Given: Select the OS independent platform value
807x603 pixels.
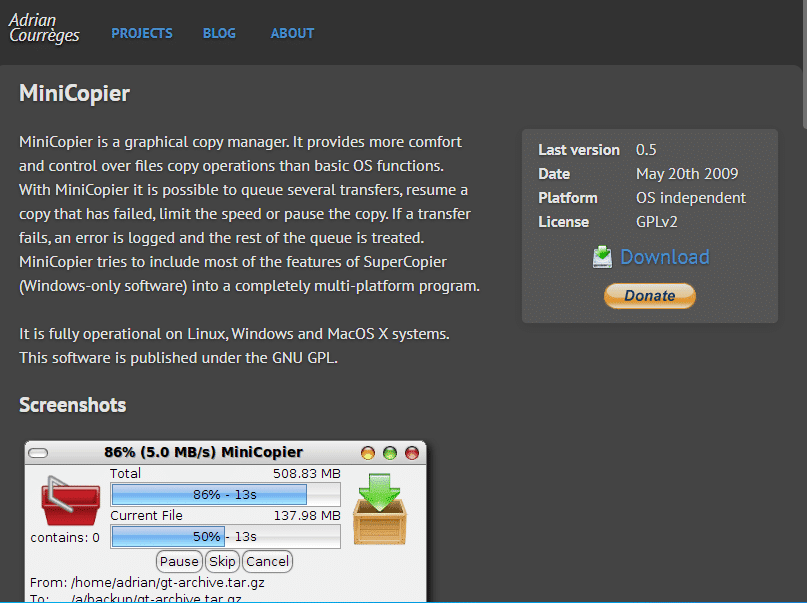Looking at the screenshot, I should pyautogui.click(x=691, y=198).
